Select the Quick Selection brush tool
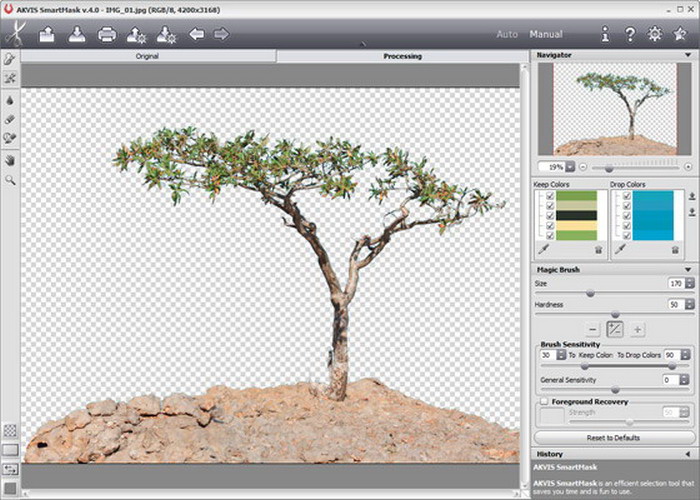The width and height of the screenshot is (700, 500). pos(9,59)
